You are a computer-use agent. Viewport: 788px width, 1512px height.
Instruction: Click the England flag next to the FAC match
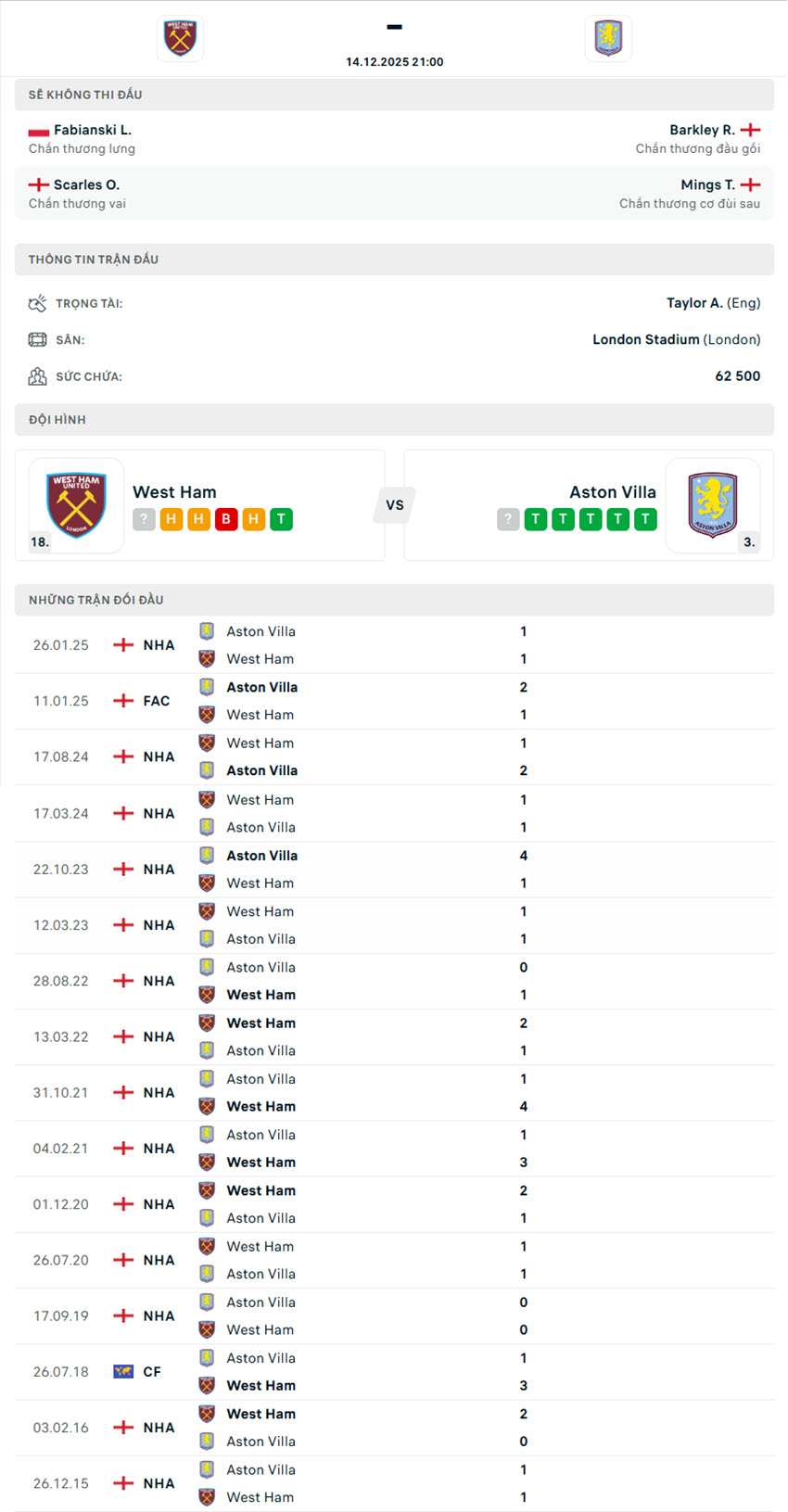pyautogui.click(x=121, y=701)
